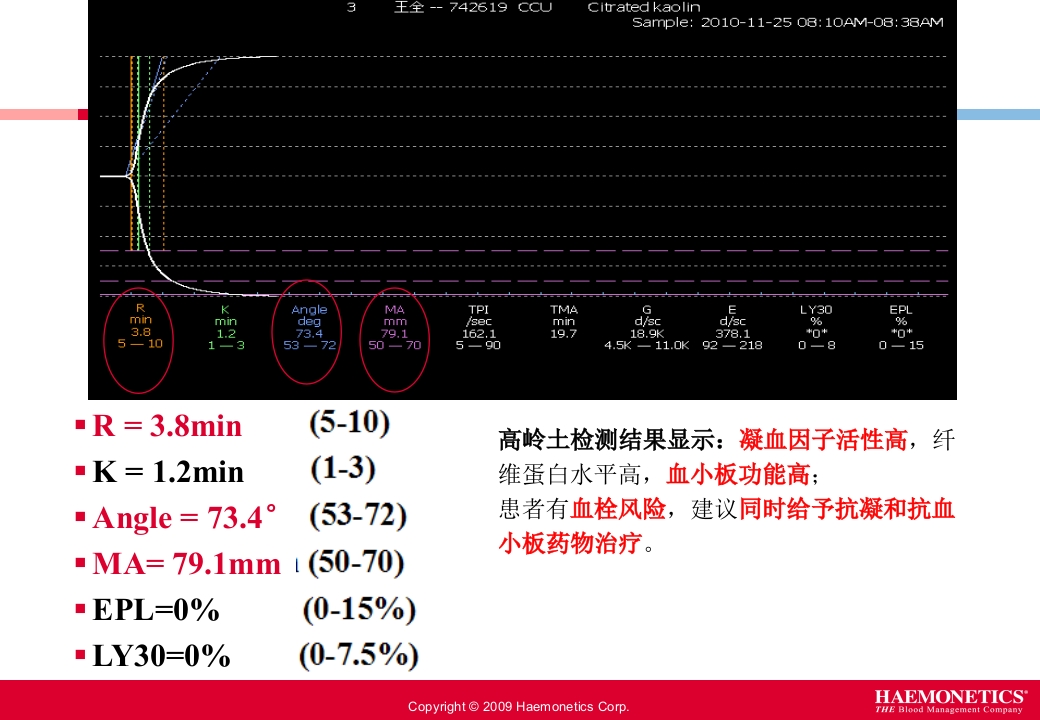
Task: Toggle the red bullet beside LY30=0%
Action: tap(79, 655)
